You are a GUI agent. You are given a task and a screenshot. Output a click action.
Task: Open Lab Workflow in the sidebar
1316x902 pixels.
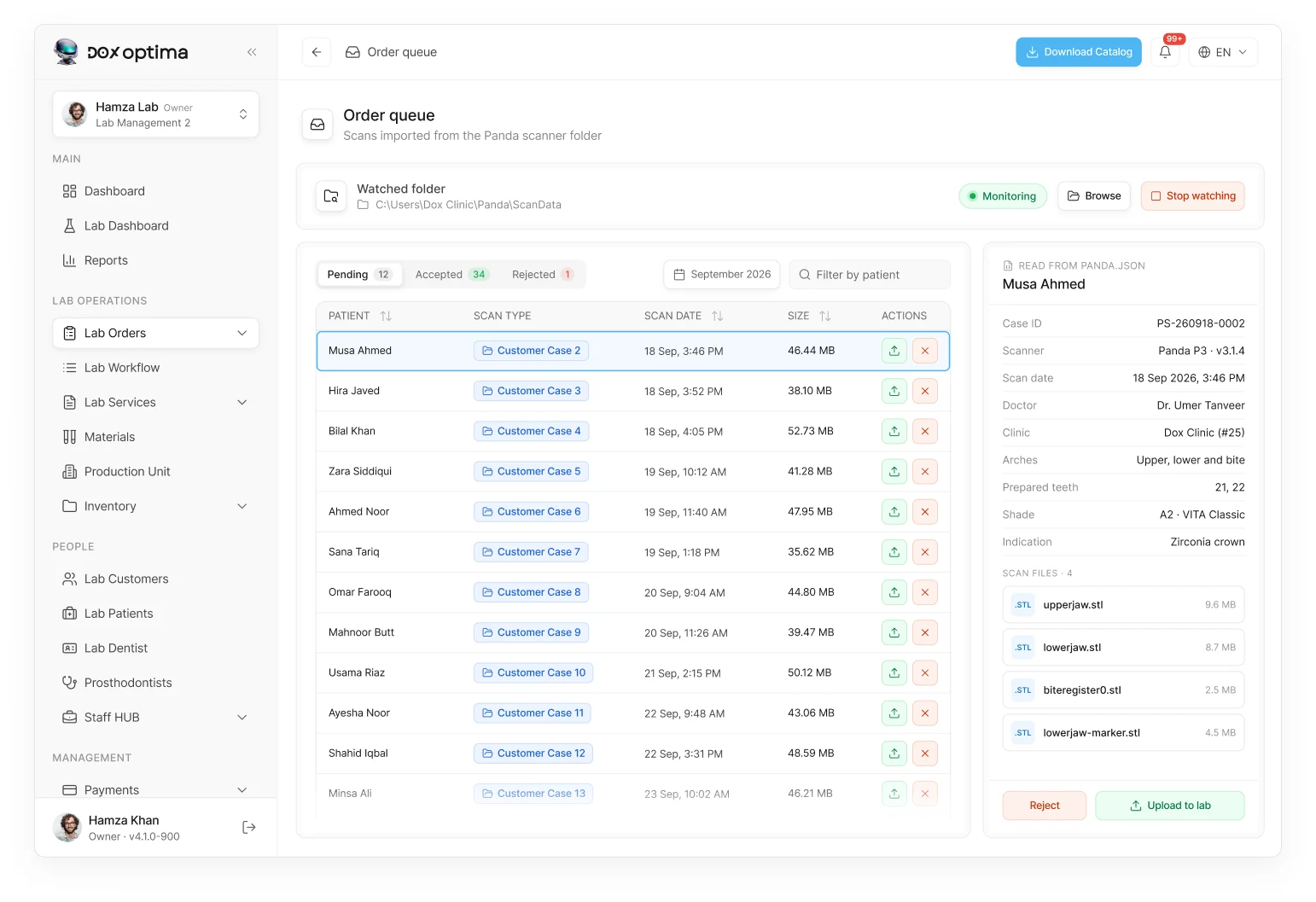(x=155, y=368)
